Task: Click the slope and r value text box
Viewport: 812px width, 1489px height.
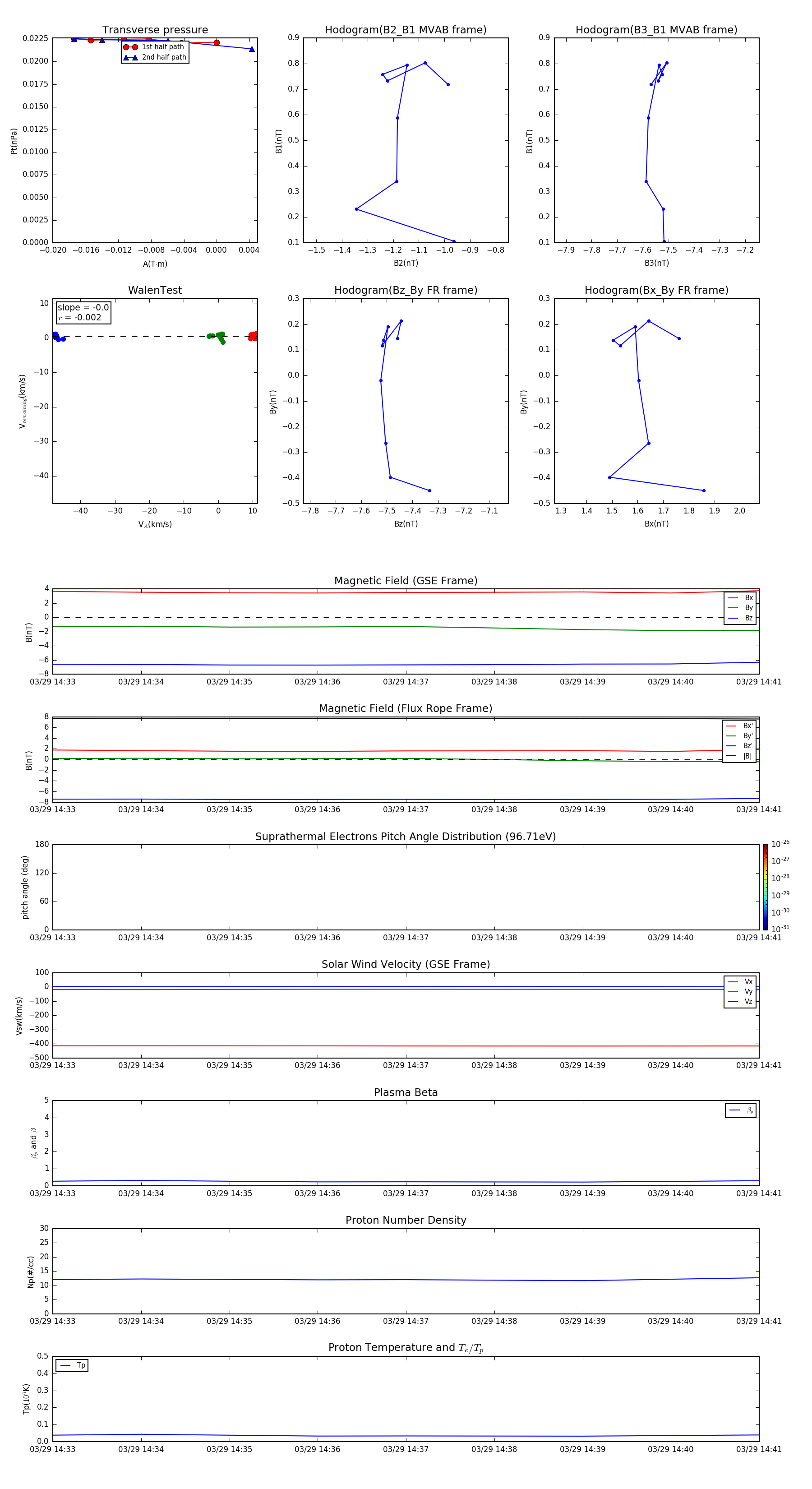Action: tap(83, 312)
